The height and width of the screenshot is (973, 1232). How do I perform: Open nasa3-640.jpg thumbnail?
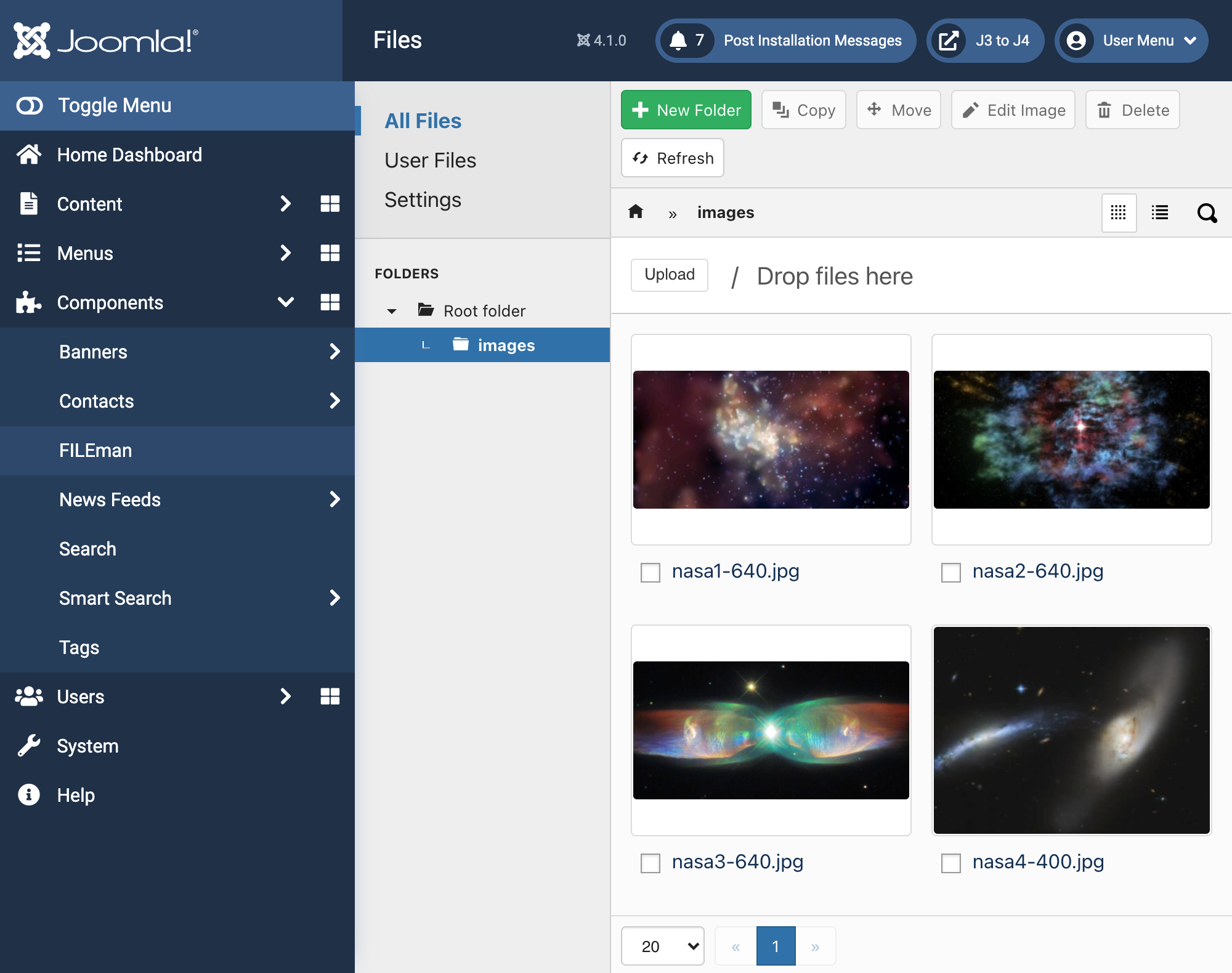pos(771,730)
